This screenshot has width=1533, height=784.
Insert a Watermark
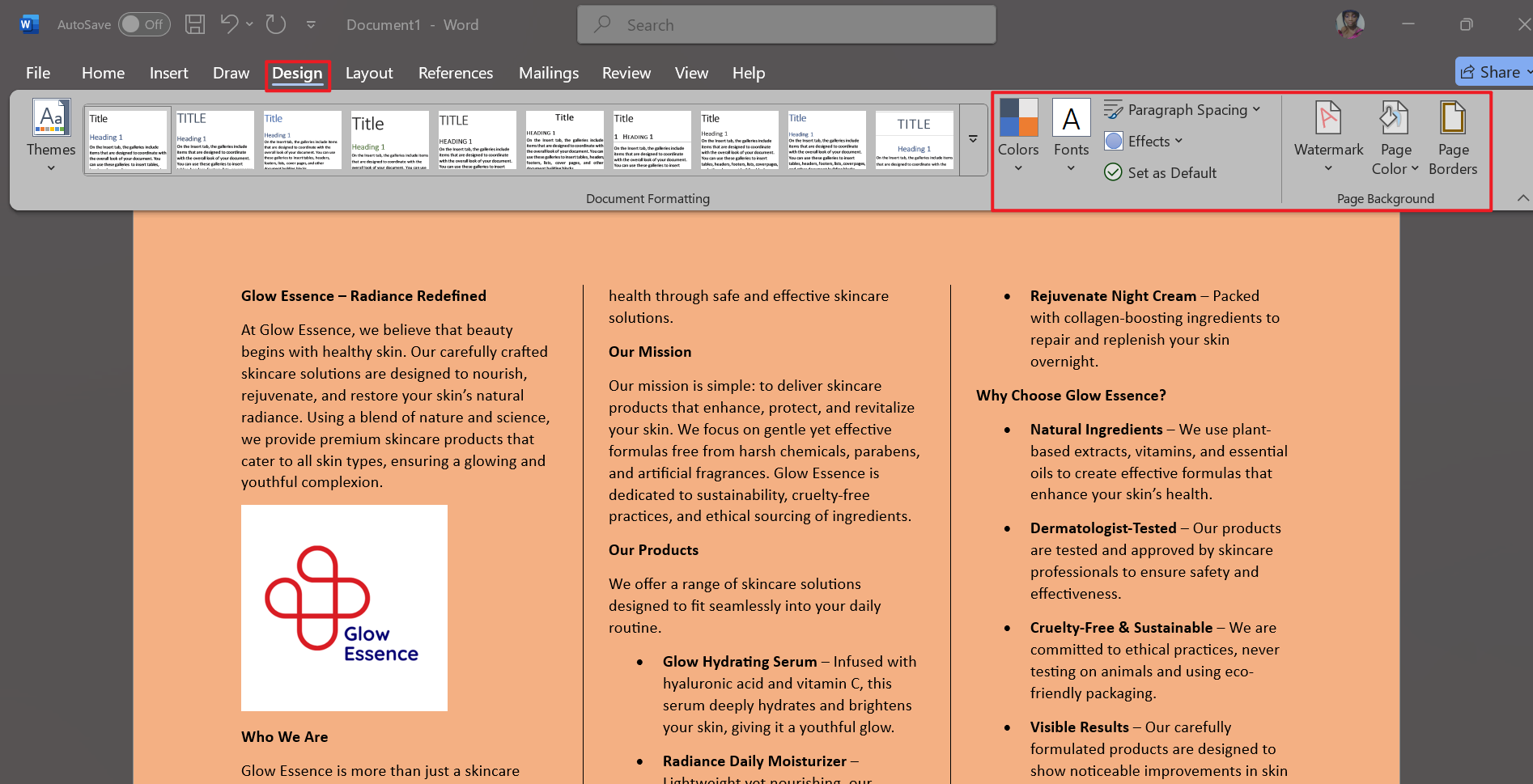pos(1327,138)
